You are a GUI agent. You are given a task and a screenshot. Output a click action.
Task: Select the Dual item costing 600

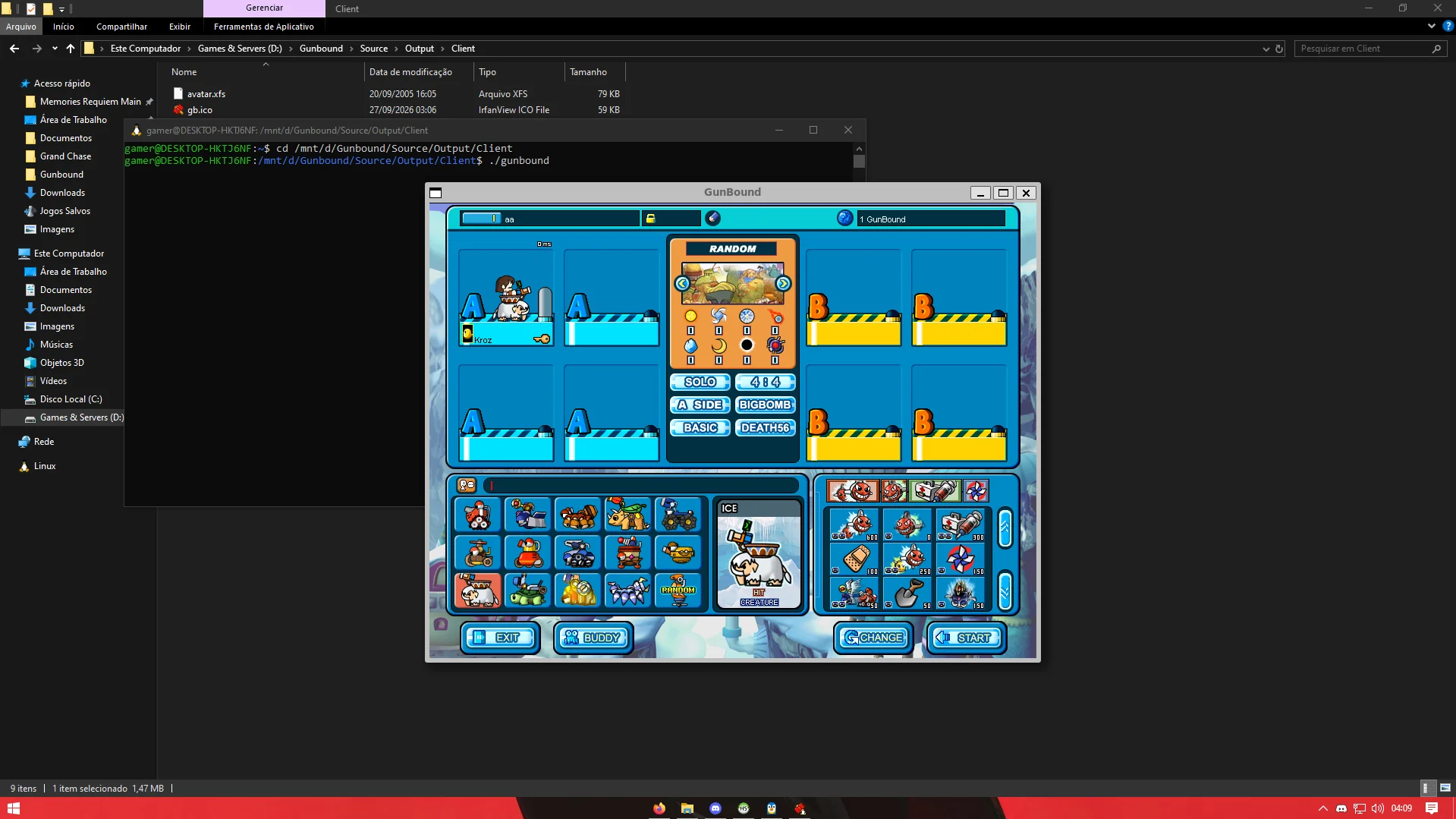(854, 524)
